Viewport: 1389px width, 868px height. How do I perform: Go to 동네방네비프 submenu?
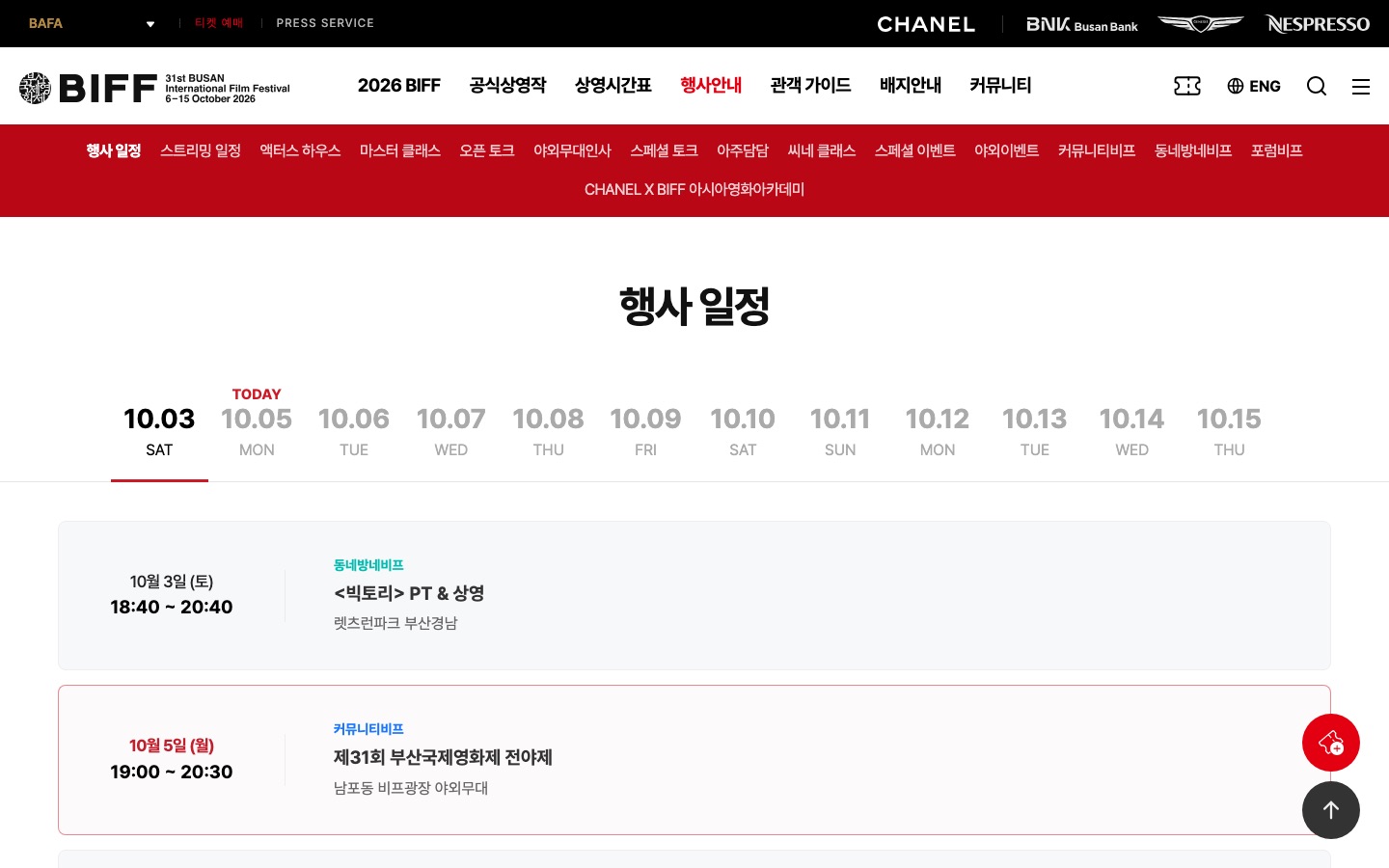1193,150
